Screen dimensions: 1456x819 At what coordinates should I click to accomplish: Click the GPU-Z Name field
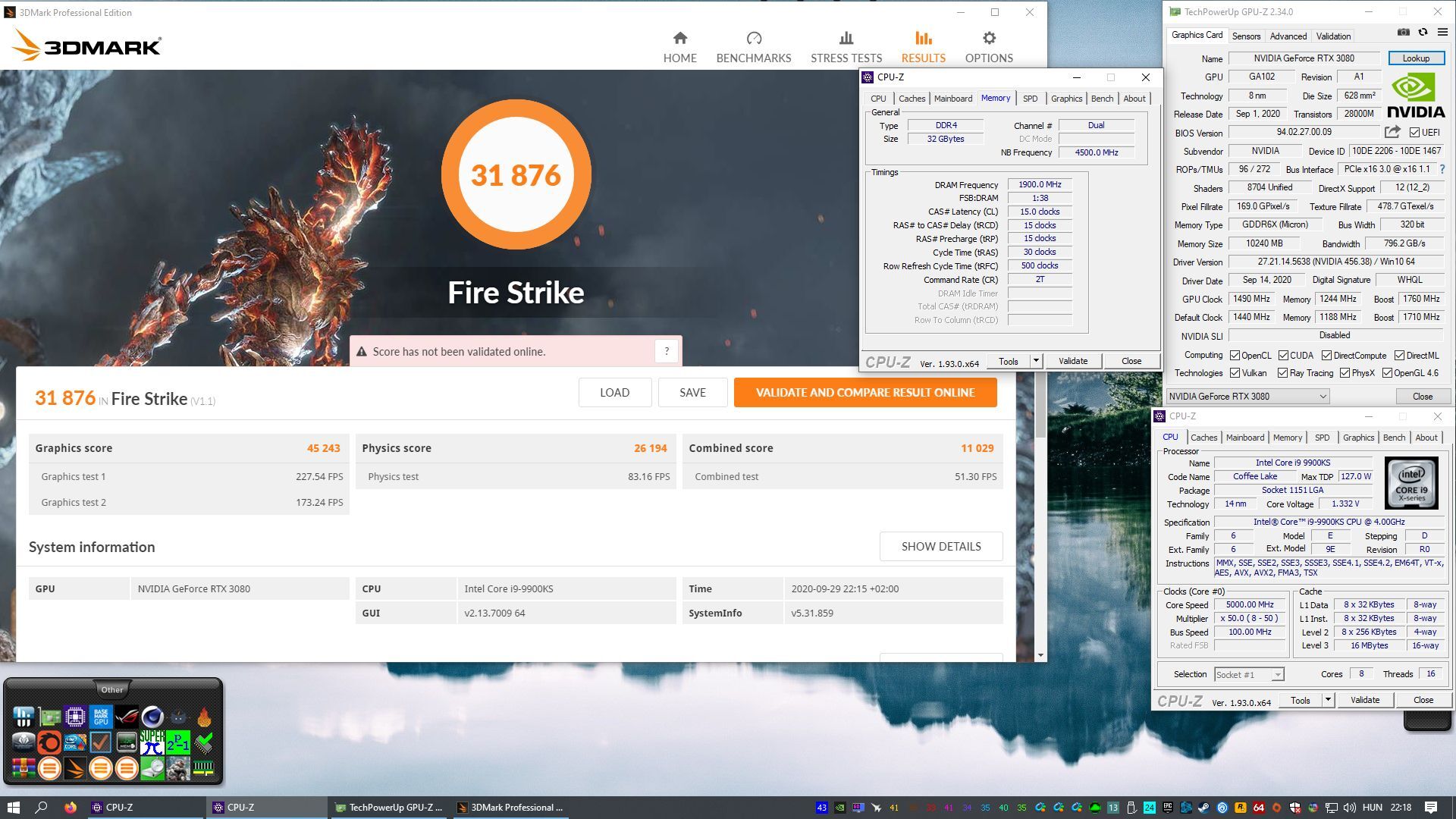[x=1304, y=58]
